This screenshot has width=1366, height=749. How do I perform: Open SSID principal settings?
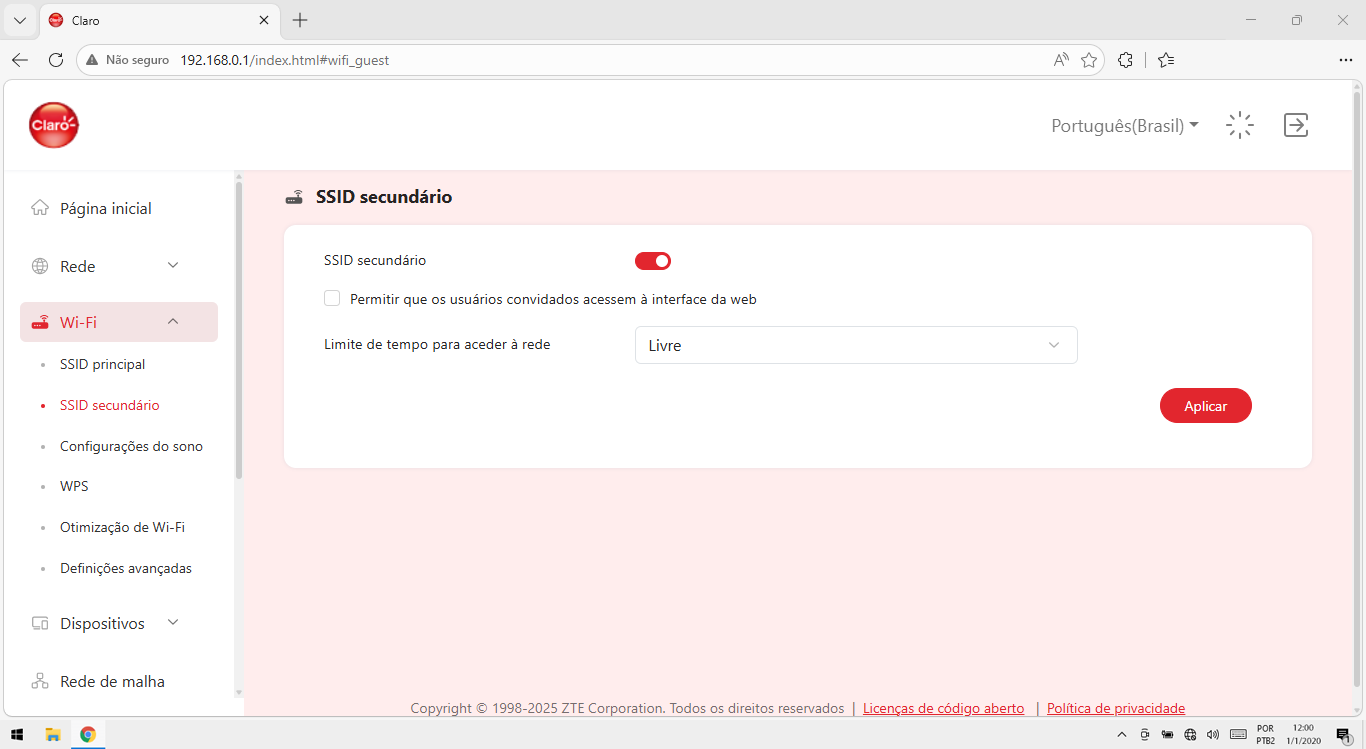click(x=102, y=364)
